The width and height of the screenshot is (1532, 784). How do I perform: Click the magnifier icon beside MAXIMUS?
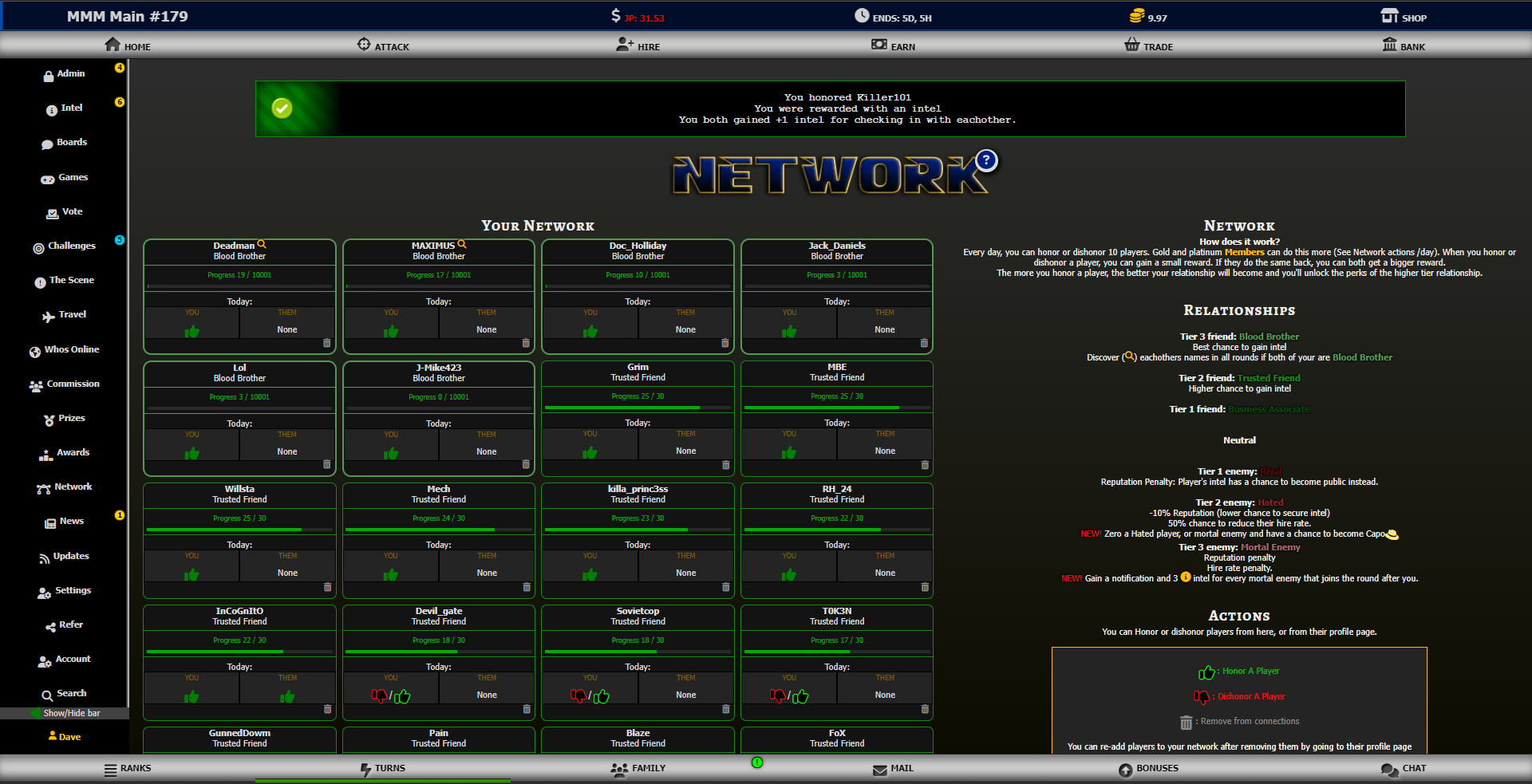click(x=462, y=245)
